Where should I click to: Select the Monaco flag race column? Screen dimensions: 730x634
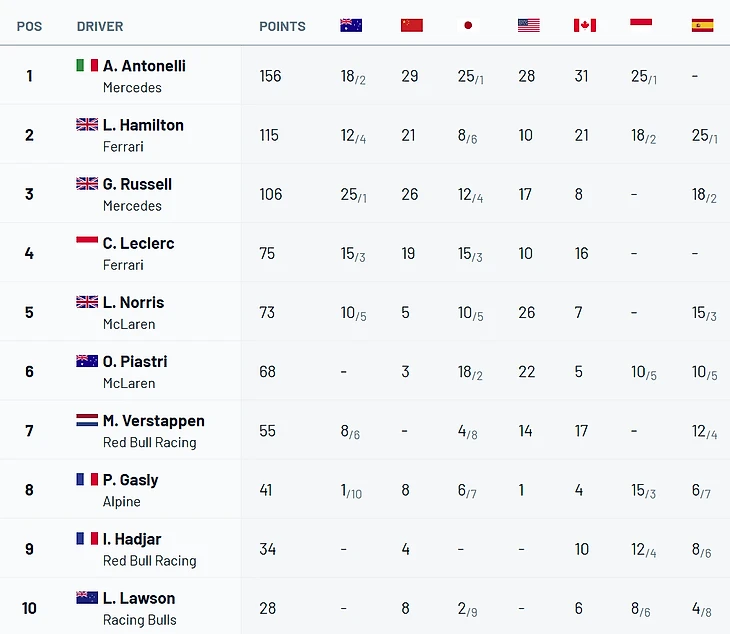pyautogui.click(x=641, y=25)
